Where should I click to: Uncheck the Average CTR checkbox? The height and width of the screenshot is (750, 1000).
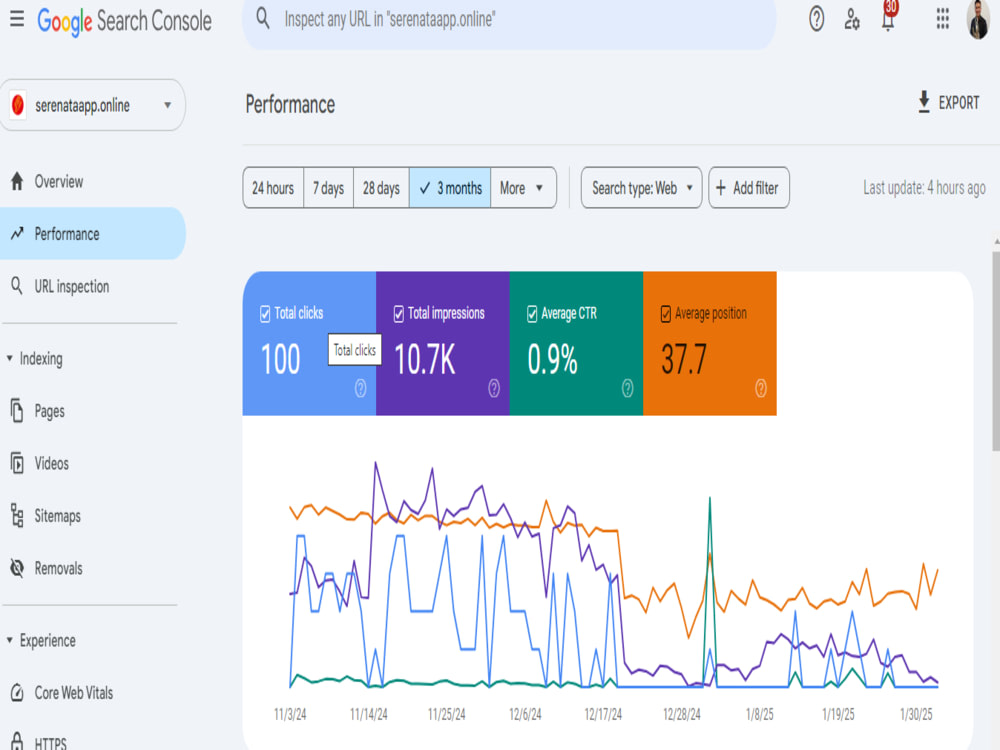click(532, 314)
